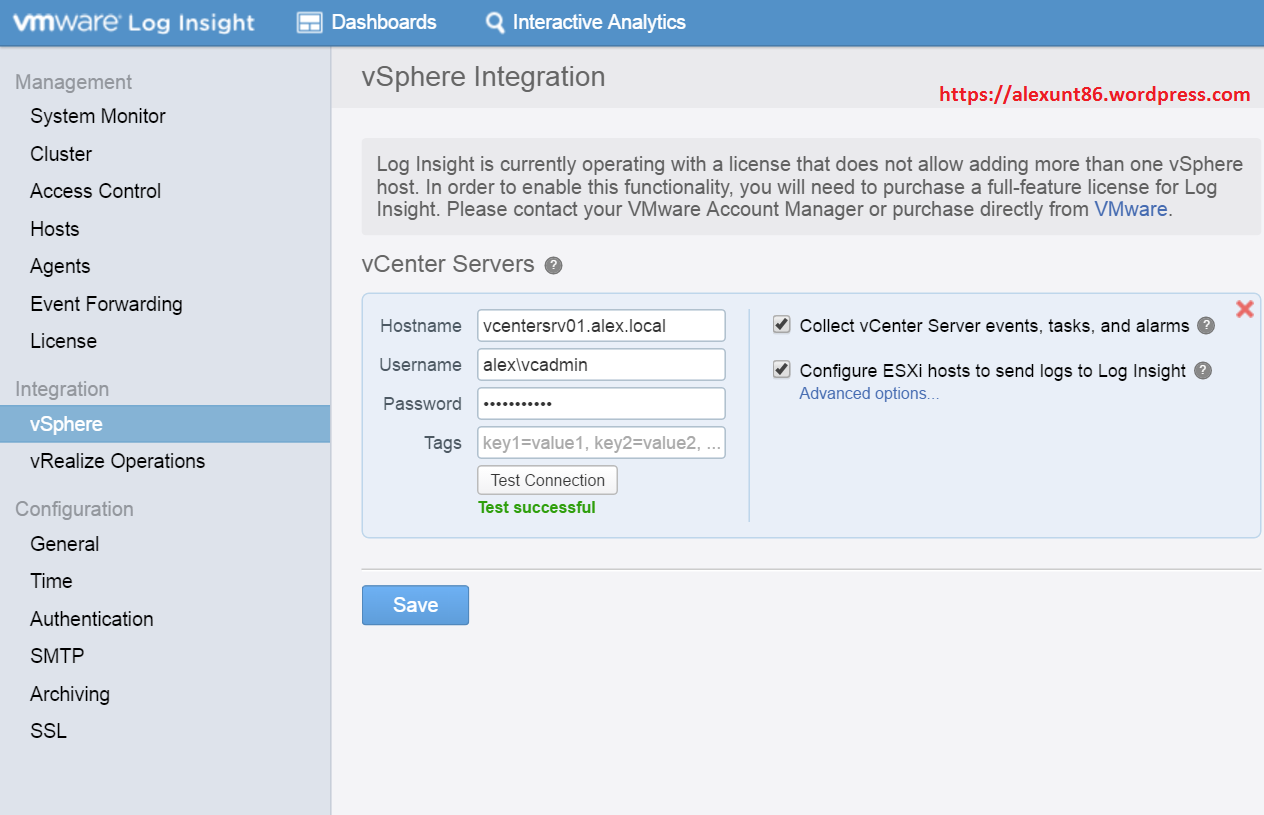The image size is (1264, 815).
Task: Click help icon beside vCenter Servers heading
Action: [553, 265]
